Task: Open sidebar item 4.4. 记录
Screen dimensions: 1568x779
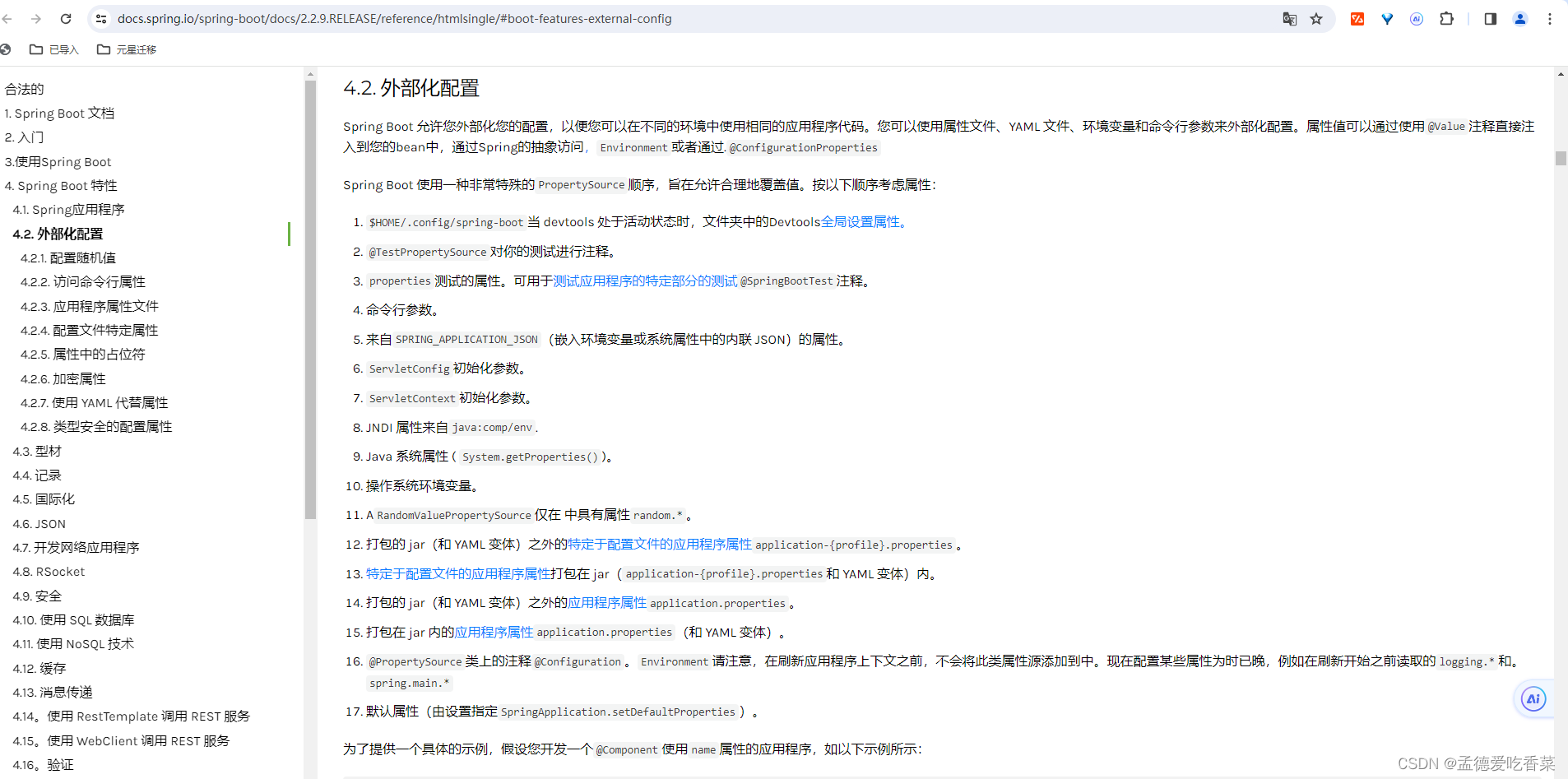Action: click(37, 475)
